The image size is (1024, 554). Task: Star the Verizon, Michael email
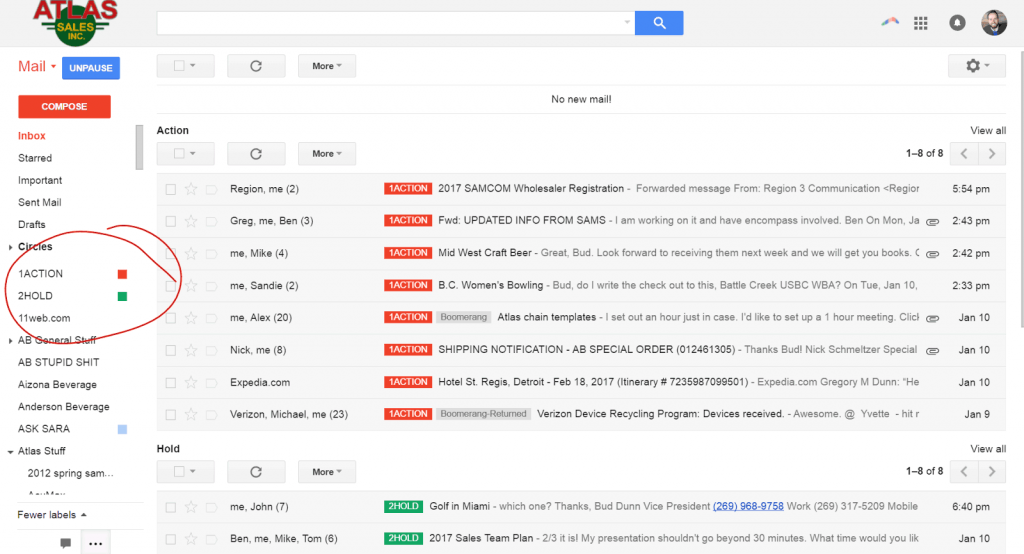pos(191,414)
